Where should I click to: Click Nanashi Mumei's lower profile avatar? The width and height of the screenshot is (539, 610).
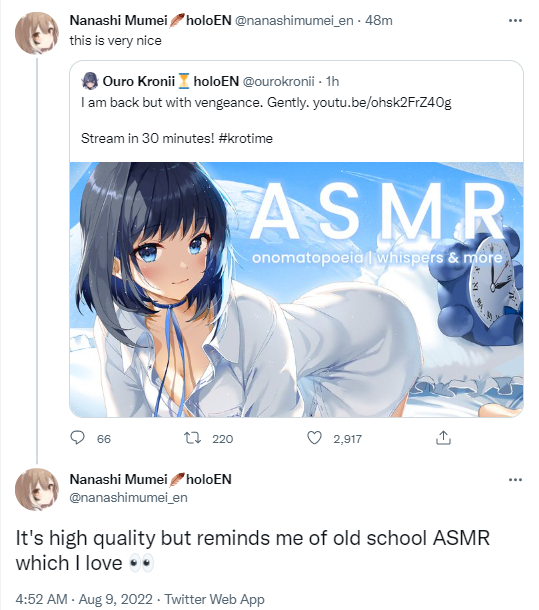(x=37, y=489)
